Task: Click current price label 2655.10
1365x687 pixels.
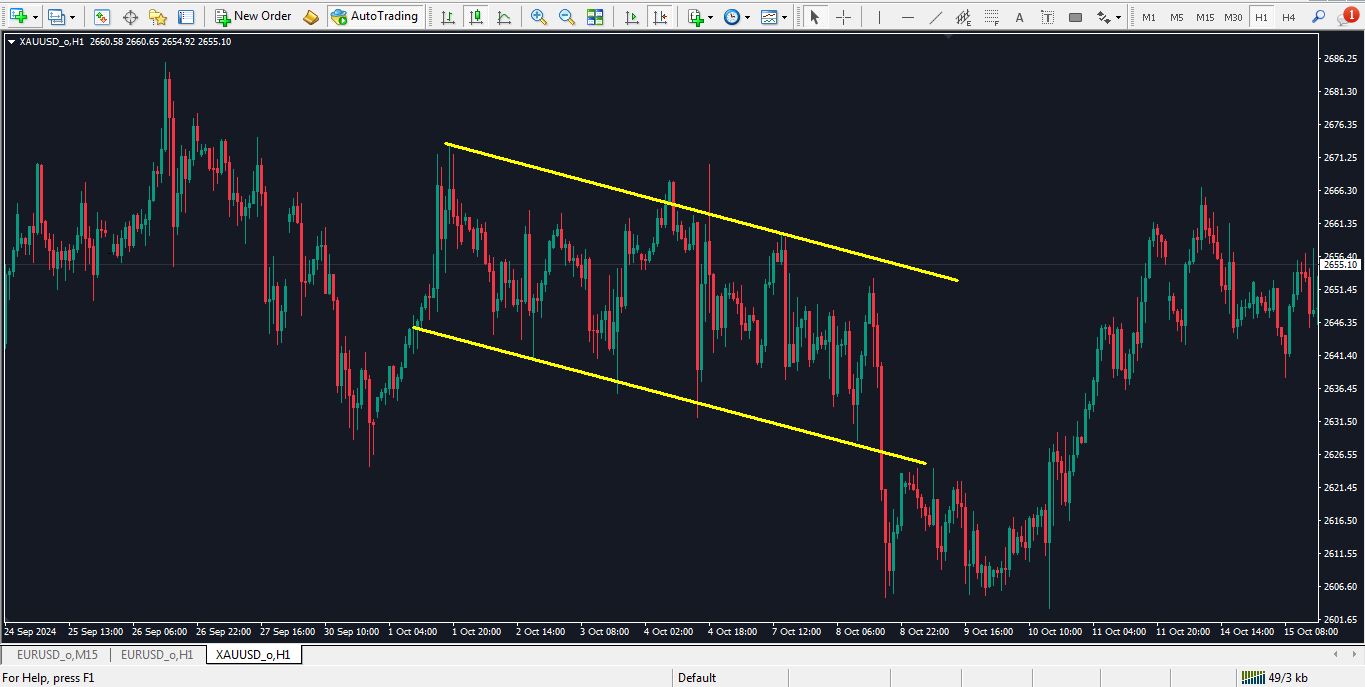Action: point(1341,265)
